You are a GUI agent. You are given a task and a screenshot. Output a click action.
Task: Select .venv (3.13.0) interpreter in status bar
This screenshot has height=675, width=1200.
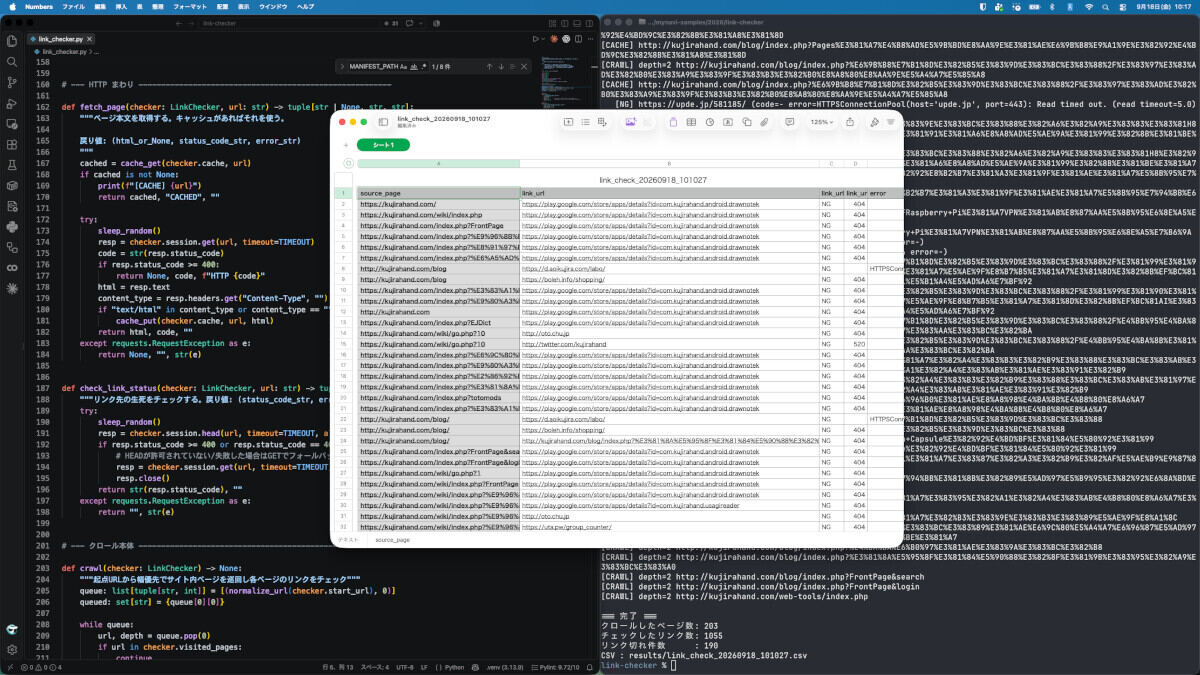coord(503,667)
